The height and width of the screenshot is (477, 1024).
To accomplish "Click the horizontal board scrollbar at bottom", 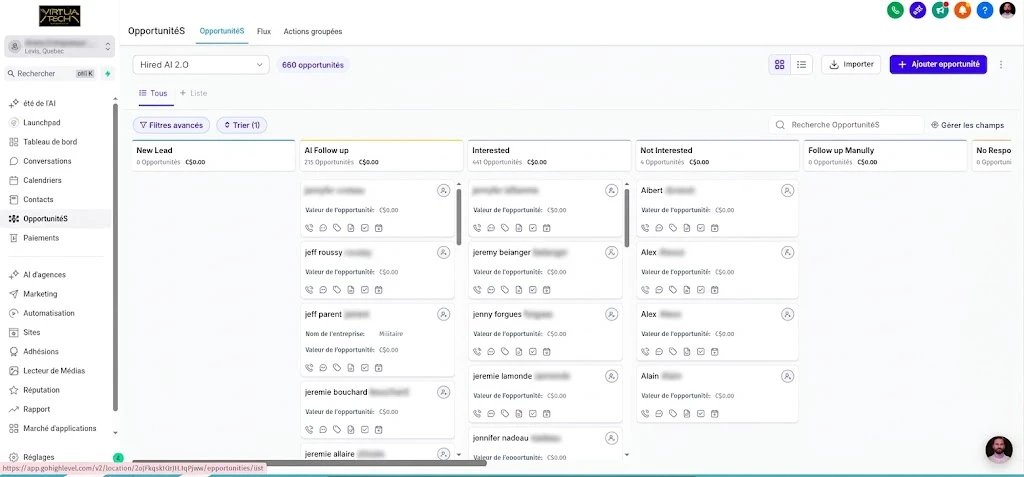I will coord(309,463).
